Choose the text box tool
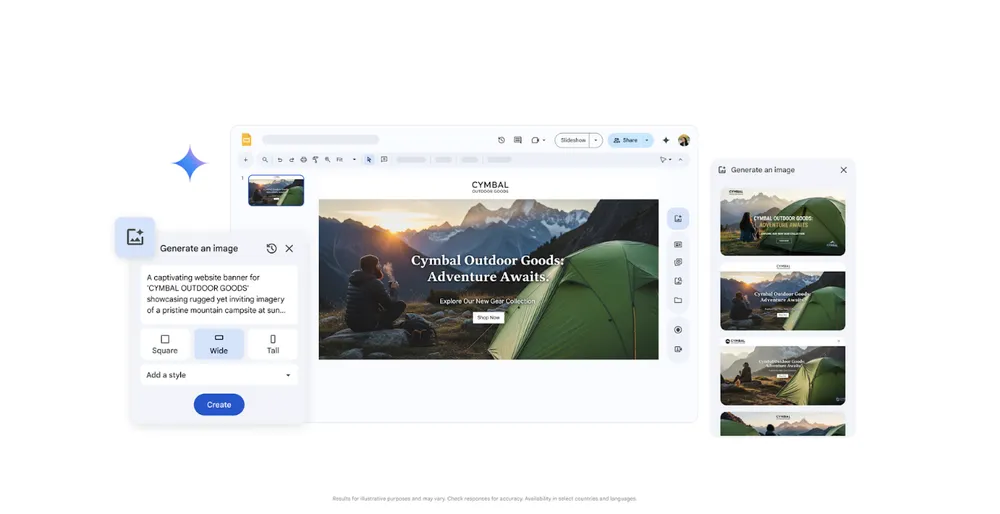This screenshot has height=514, width=1000. tap(384, 160)
